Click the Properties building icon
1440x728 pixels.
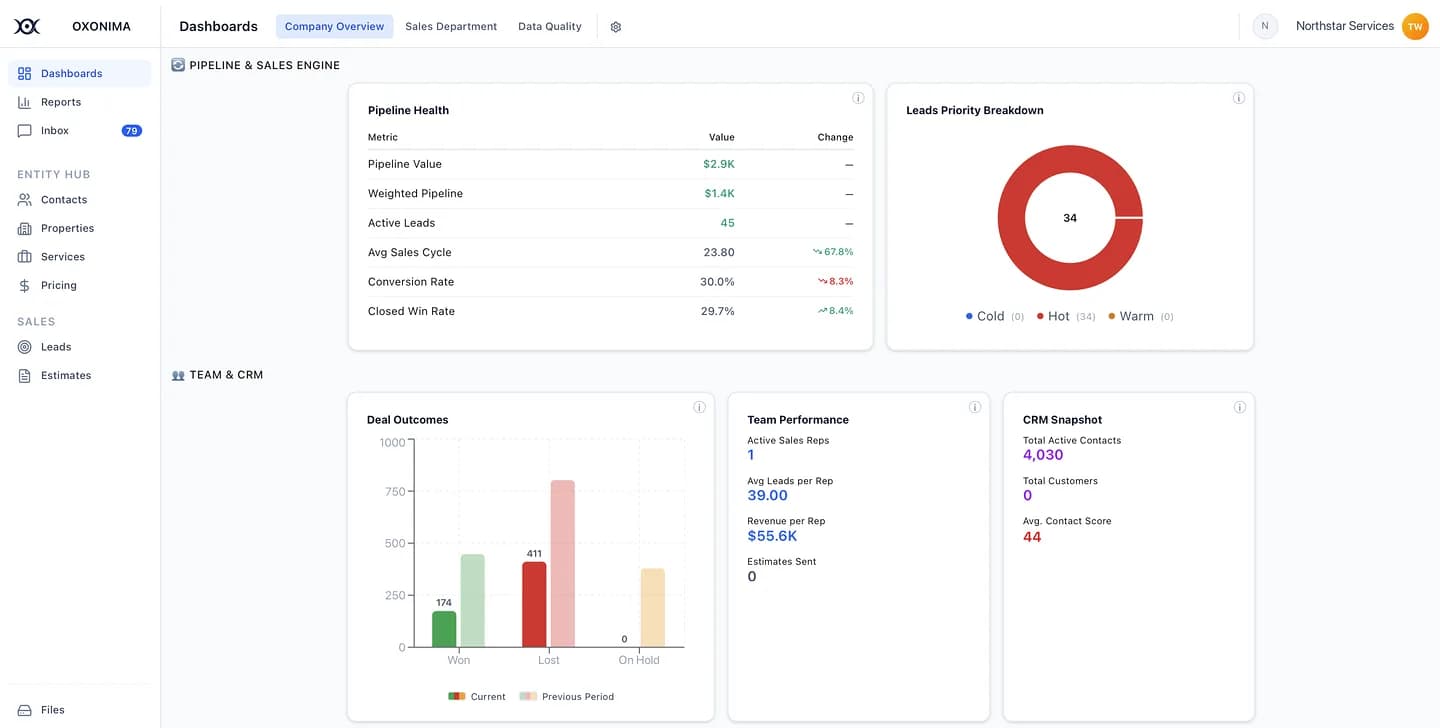pyautogui.click(x=25, y=228)
